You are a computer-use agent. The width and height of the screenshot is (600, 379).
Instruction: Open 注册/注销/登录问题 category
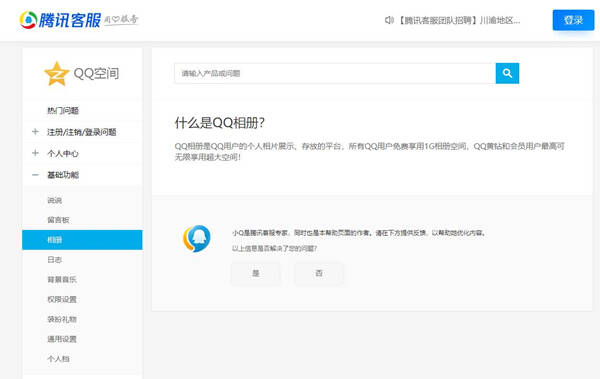point(82,132)
